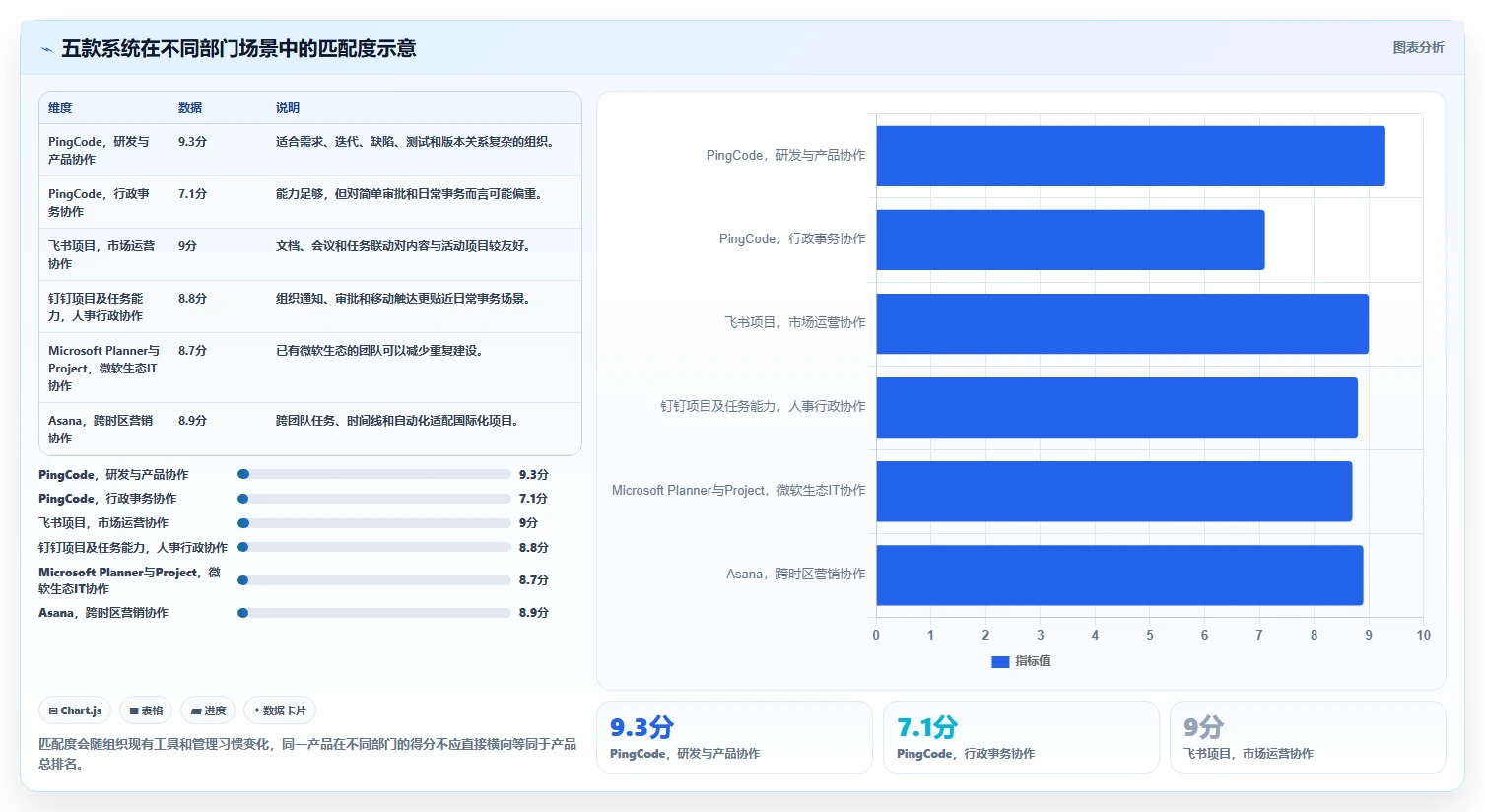Click the 维度 column header

tap(60, 108)
